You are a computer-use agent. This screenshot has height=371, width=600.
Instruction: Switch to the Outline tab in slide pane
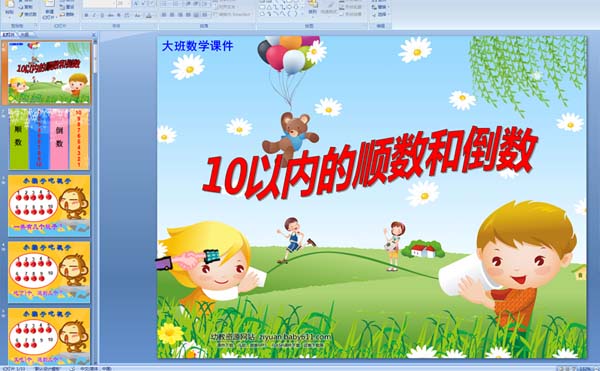pyautogui.click(x=25, y=34)
